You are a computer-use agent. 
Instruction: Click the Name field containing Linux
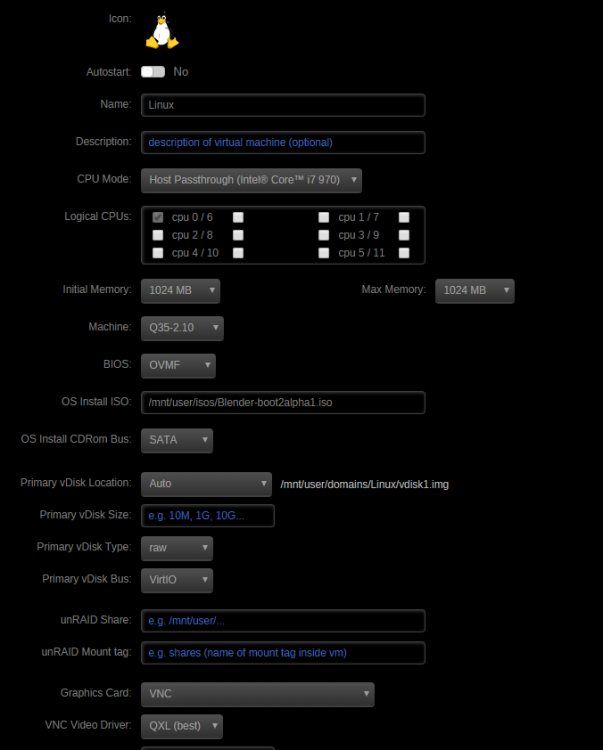[x=283, y=105]
